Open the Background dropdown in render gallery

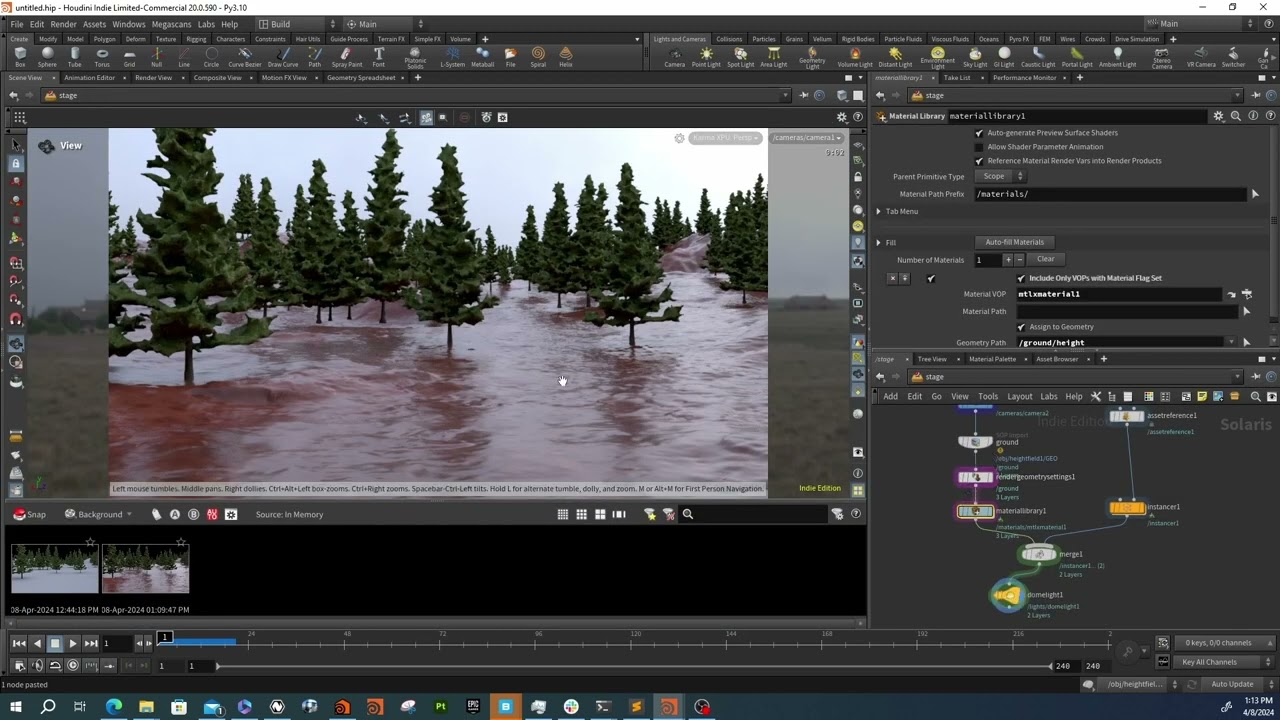[x=99, y=514]
